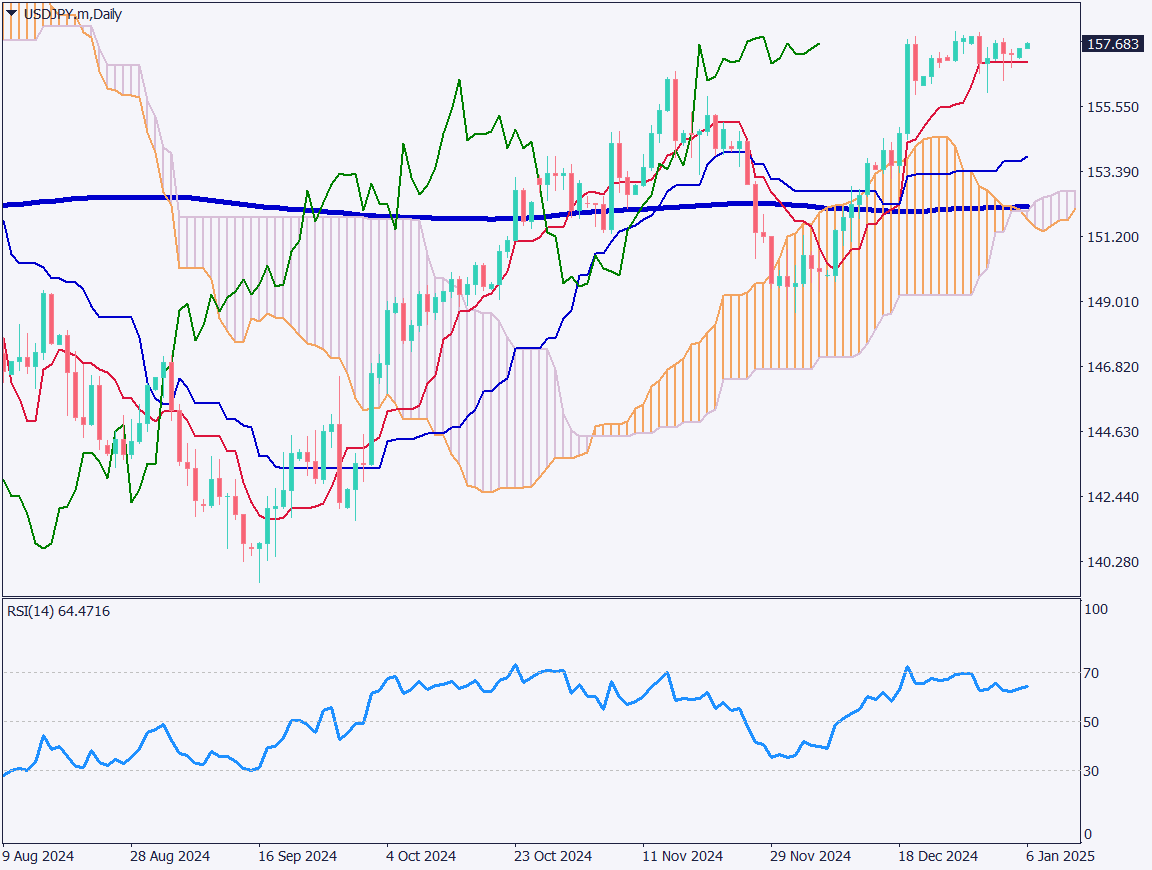Expand the symbol dropdown triangle beside USDJPY
Image resolution: width=1152 pixels, height=870 pixels.
click(9, 15)
